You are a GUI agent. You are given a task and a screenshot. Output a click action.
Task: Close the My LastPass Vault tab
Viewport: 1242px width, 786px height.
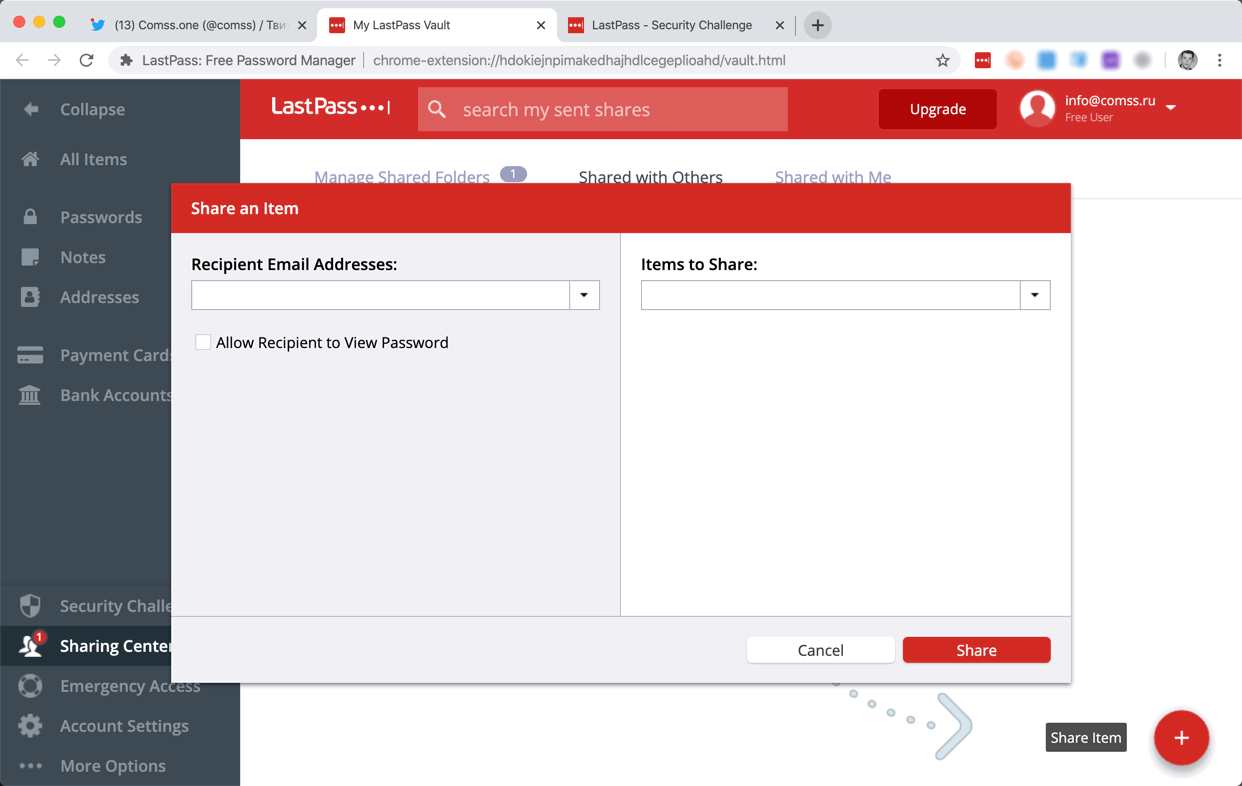[x=541, y=25]
